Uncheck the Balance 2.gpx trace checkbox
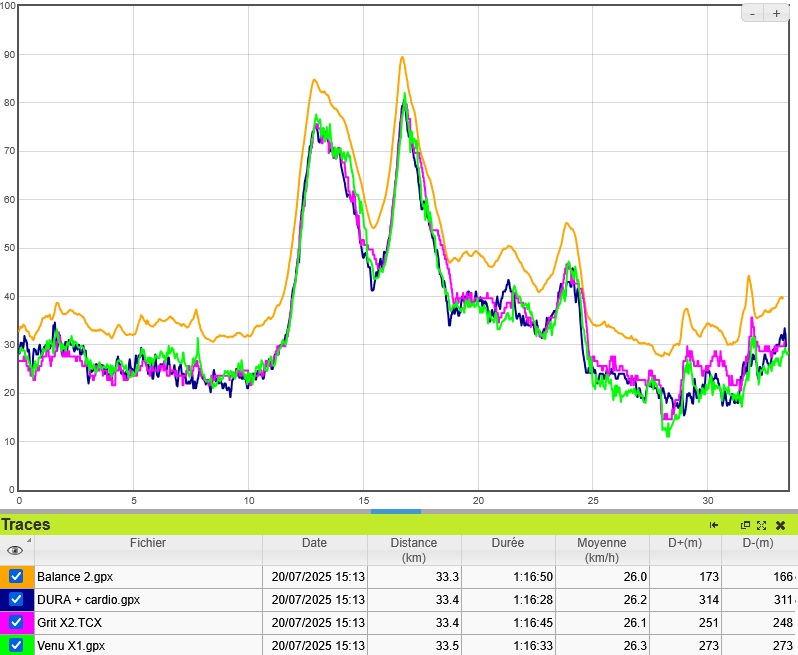798x655 pixels. 16,577
